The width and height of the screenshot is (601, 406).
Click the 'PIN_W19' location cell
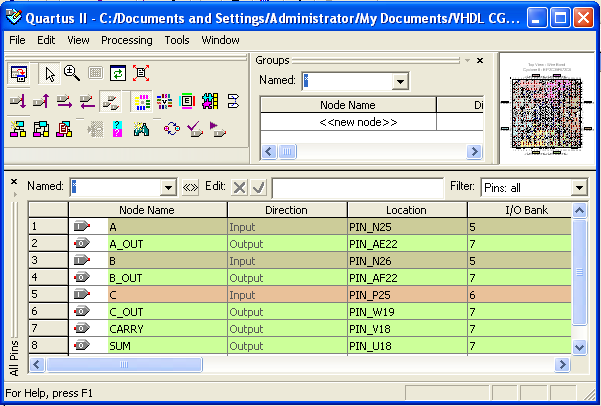tap(407, 312)
